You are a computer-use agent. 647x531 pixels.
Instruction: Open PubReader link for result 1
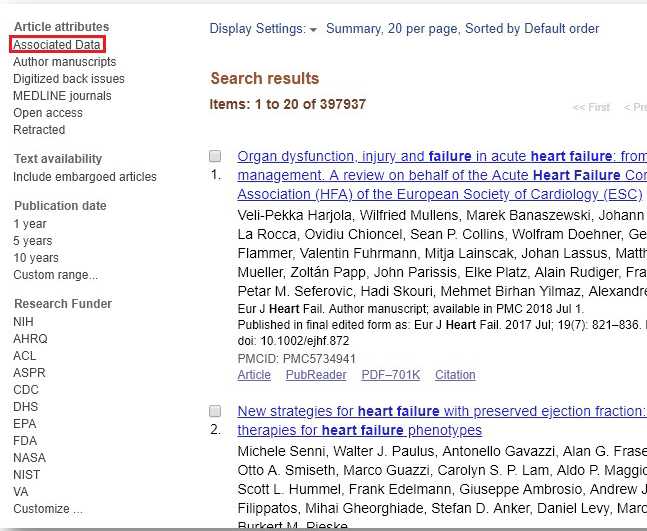tap(316, 375)
